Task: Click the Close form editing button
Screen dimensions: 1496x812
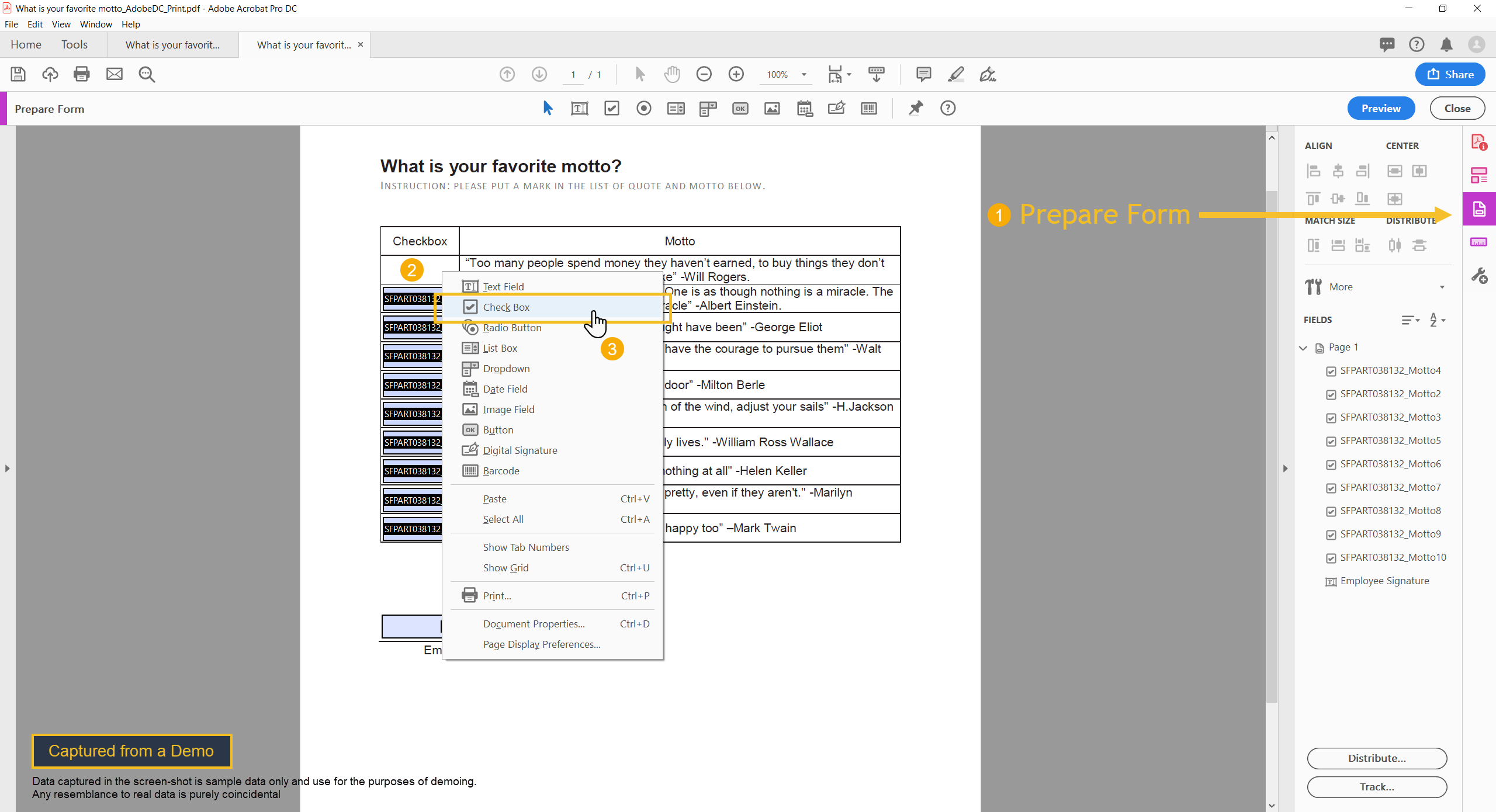Action: 1457,109
